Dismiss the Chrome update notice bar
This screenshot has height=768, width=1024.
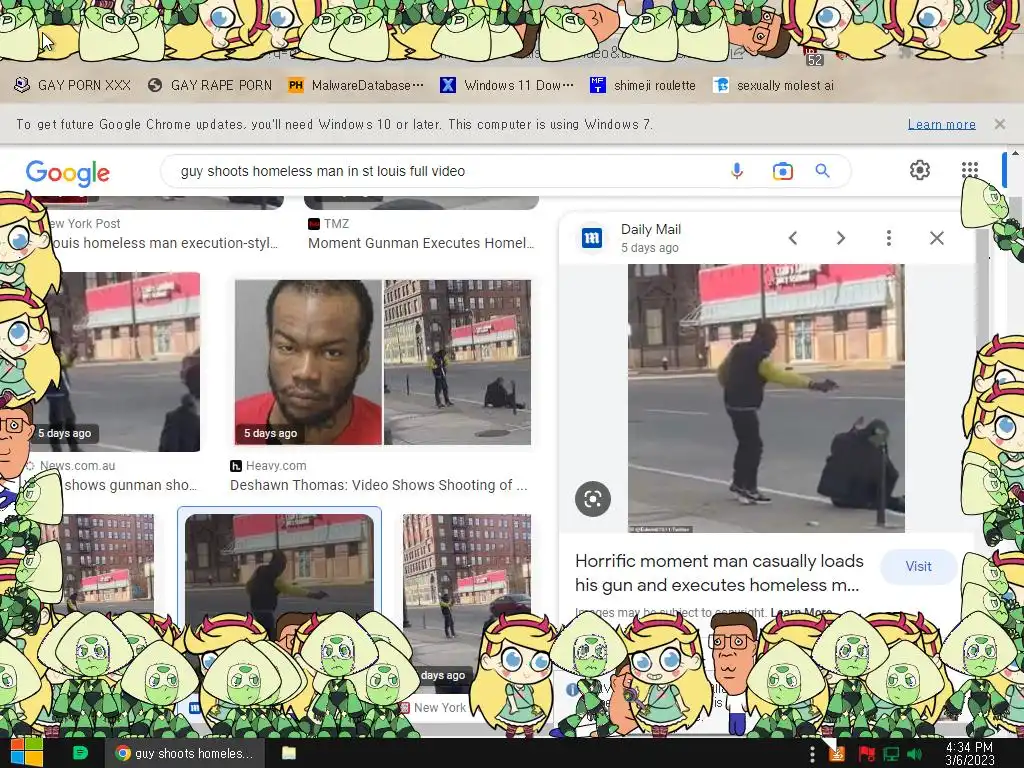point(999,124)
